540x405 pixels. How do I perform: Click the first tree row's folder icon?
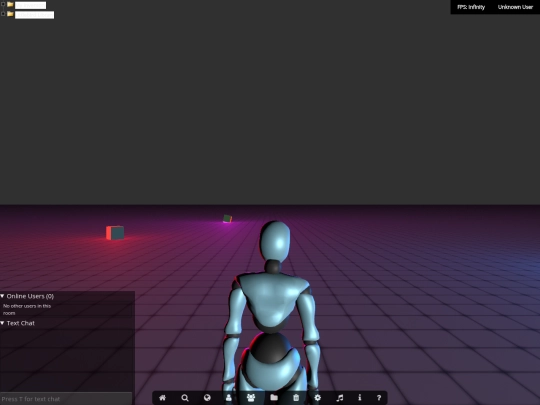point(10,4)
